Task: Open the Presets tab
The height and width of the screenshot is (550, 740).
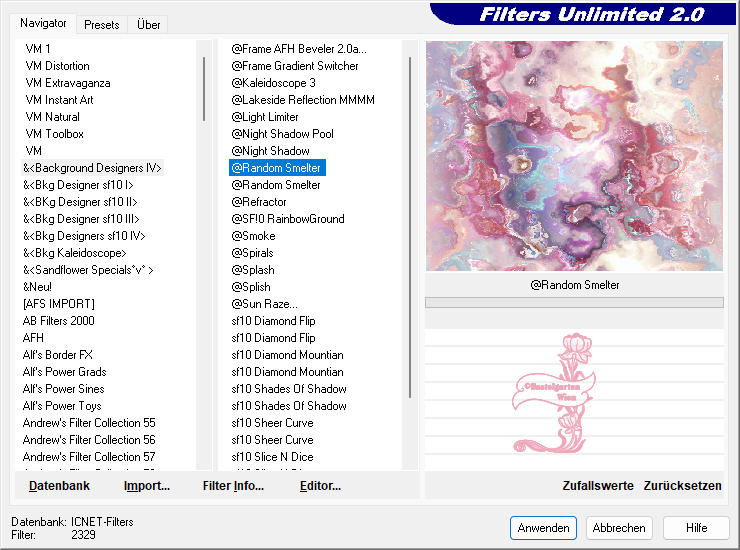Action: (x=101, y=25)
